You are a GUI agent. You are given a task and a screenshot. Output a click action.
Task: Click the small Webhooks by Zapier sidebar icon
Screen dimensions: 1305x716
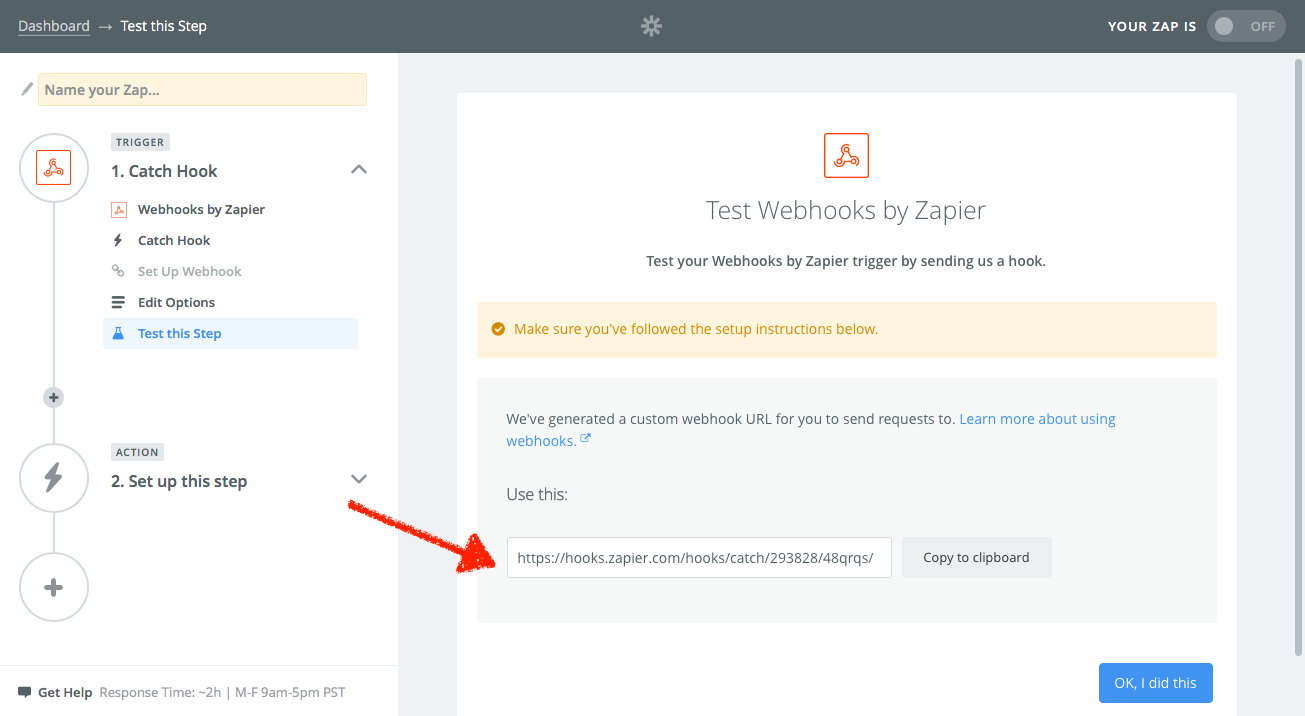(118, 209)
